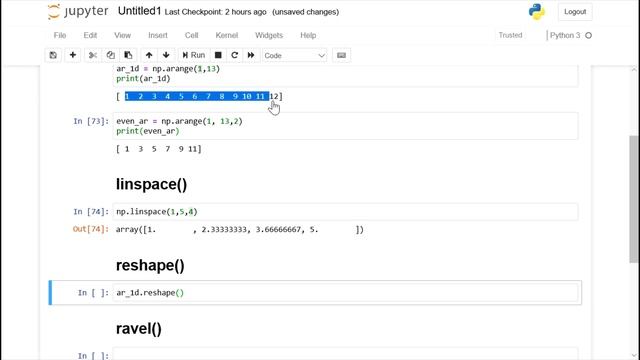640x360 pixels.
Task: Open the command palette keyboard icon
Action: pyautogui.click(x=342, y=55)
